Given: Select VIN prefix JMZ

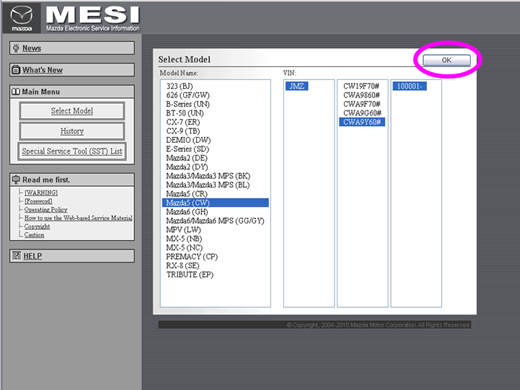Looking at the screenshot, I should click(x=297, y=86).
